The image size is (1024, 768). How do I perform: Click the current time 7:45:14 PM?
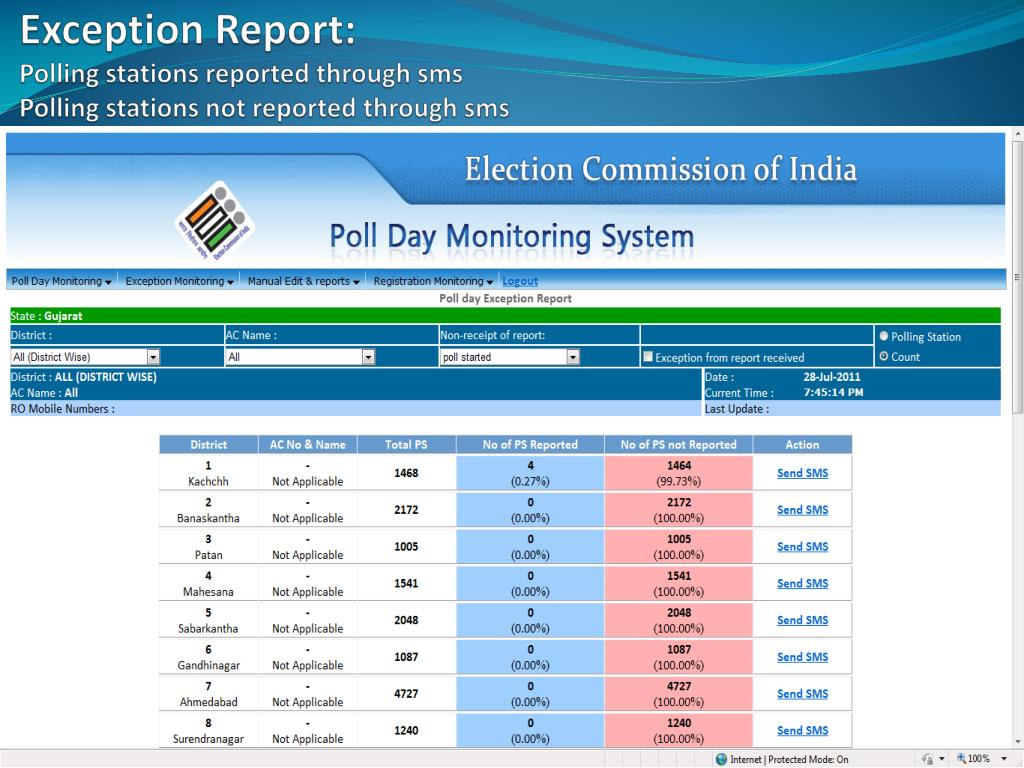click(x=833, y=392)
